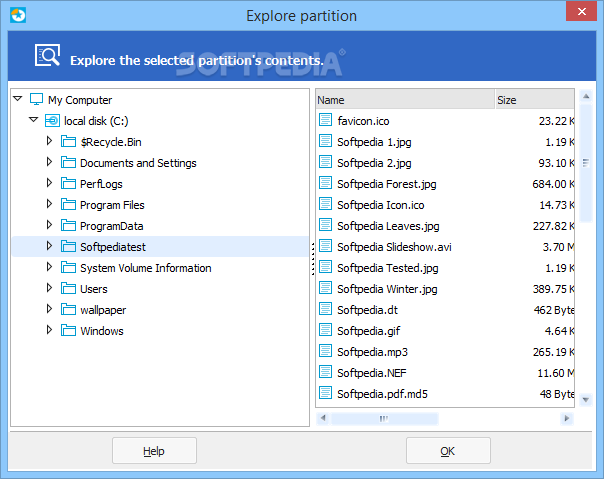The height and width of the screenshot is (479, 604).
Task: Click the vertical scrollbar thumb
Action: (586, 163)
